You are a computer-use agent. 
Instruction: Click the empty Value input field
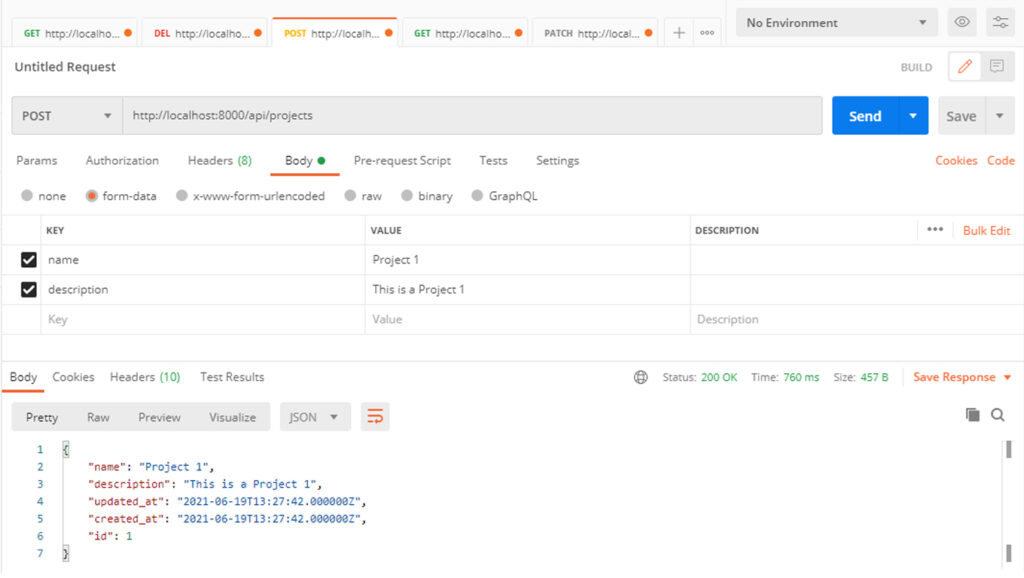coord(528,319)
